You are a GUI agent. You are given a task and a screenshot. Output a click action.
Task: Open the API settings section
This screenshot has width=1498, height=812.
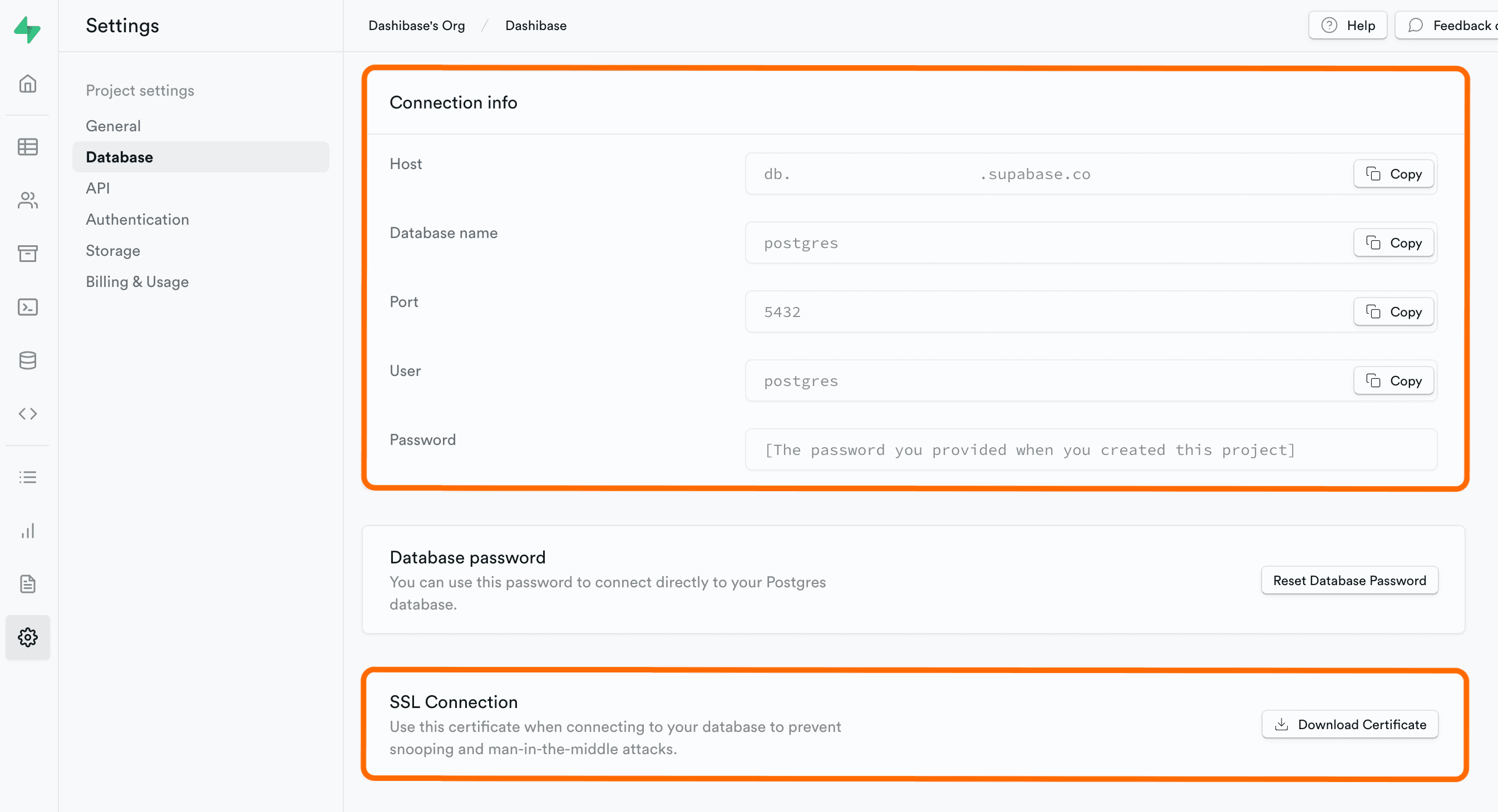pyautogui.click(x=98, y=188)
